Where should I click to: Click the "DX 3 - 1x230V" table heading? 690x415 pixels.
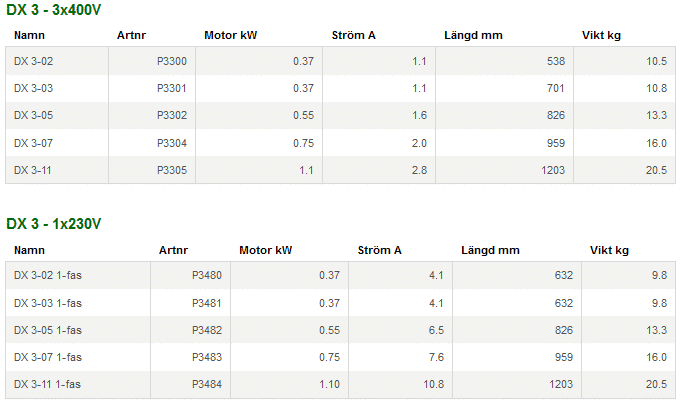(x=54, y=224)
